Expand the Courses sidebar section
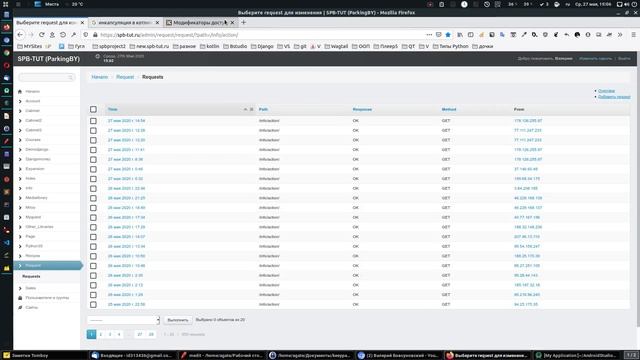 click(x=20, y=140)
